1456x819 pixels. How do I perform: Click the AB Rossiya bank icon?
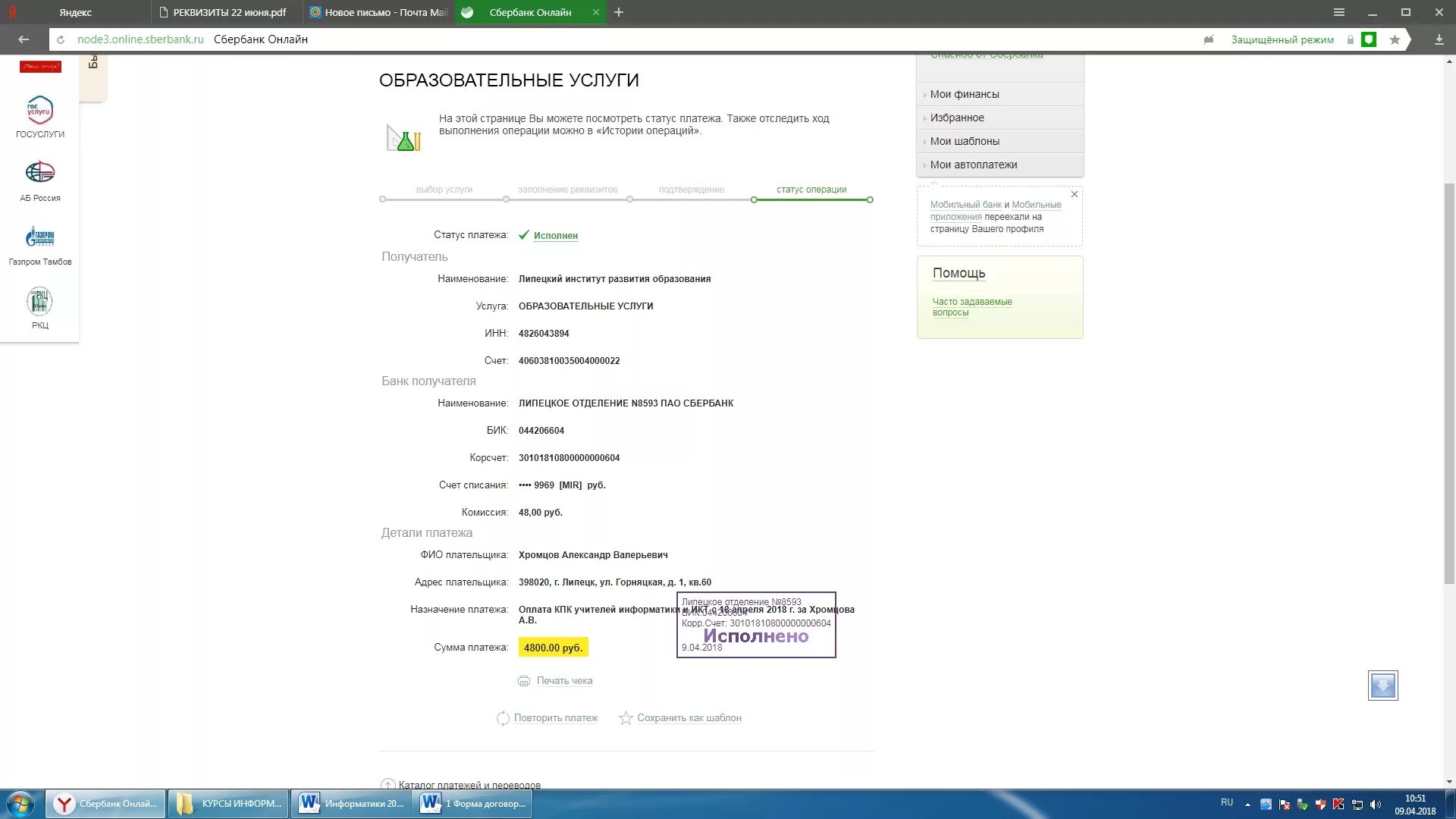pos(40,173)
